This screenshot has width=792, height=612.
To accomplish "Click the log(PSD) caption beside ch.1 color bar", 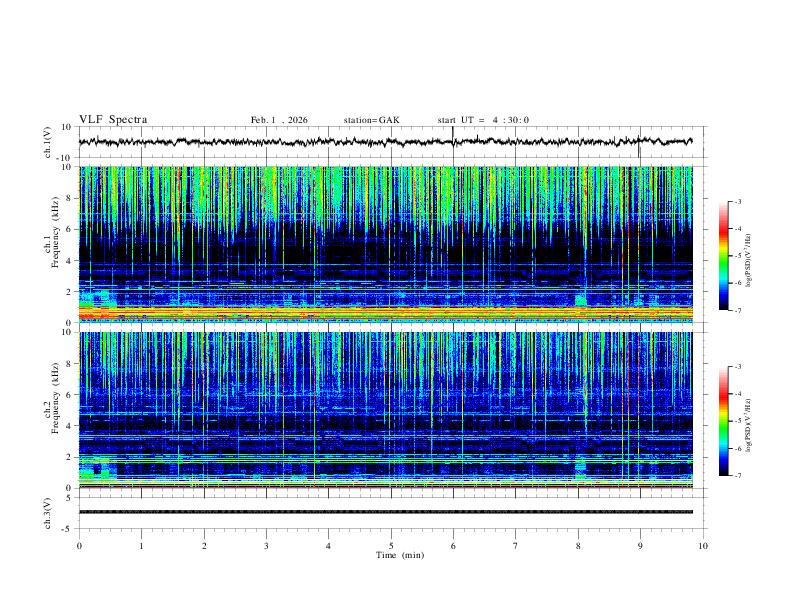I will pyautogui.click(x=749, y=260).
